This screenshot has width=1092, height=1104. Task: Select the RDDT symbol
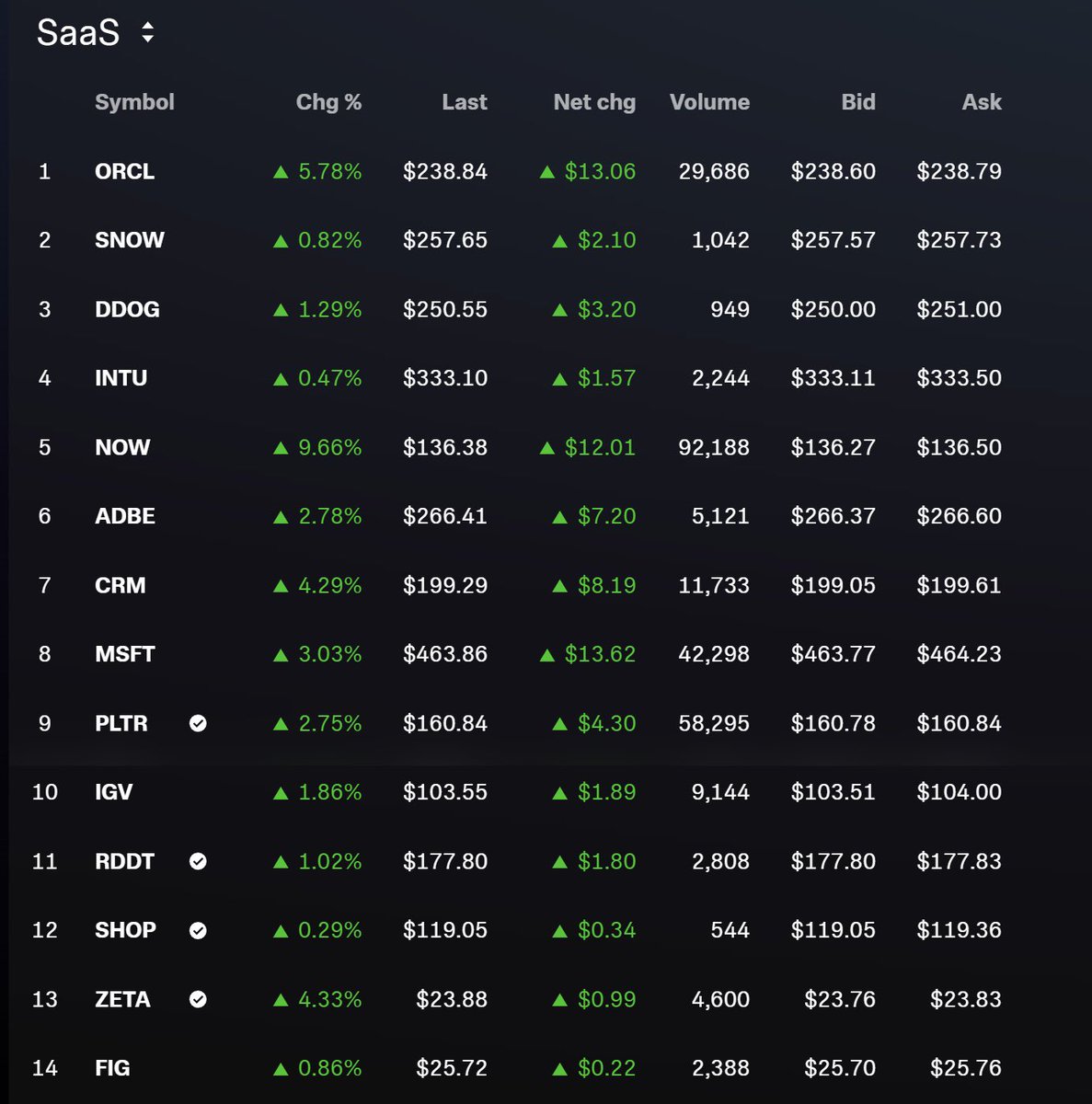click(x=124, y=861)
